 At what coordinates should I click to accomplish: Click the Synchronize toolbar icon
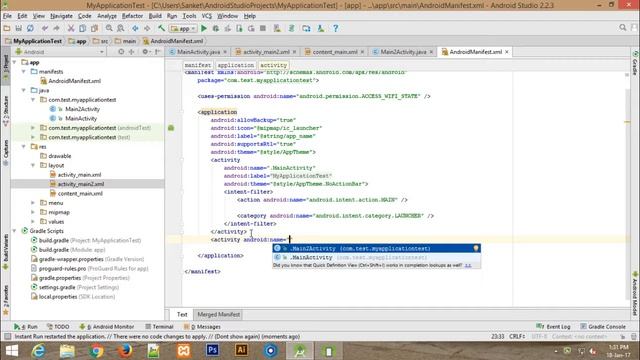[30, 29]
